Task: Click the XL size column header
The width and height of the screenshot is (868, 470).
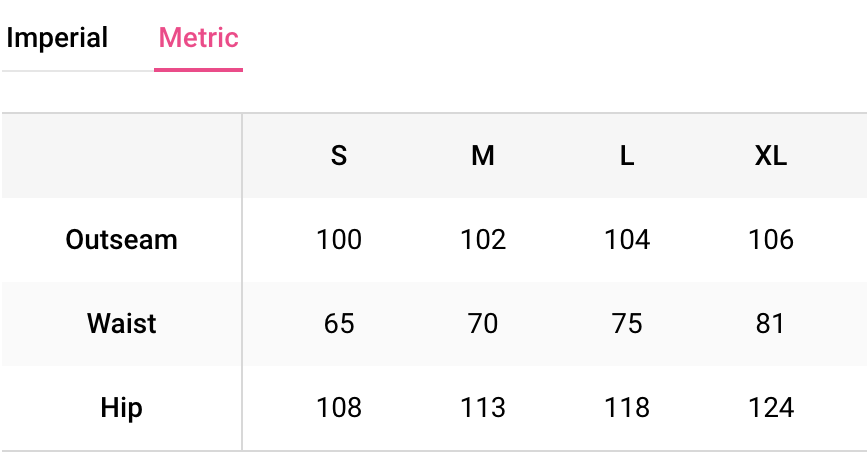Action: pyautogui.click(x=771, y=156)
